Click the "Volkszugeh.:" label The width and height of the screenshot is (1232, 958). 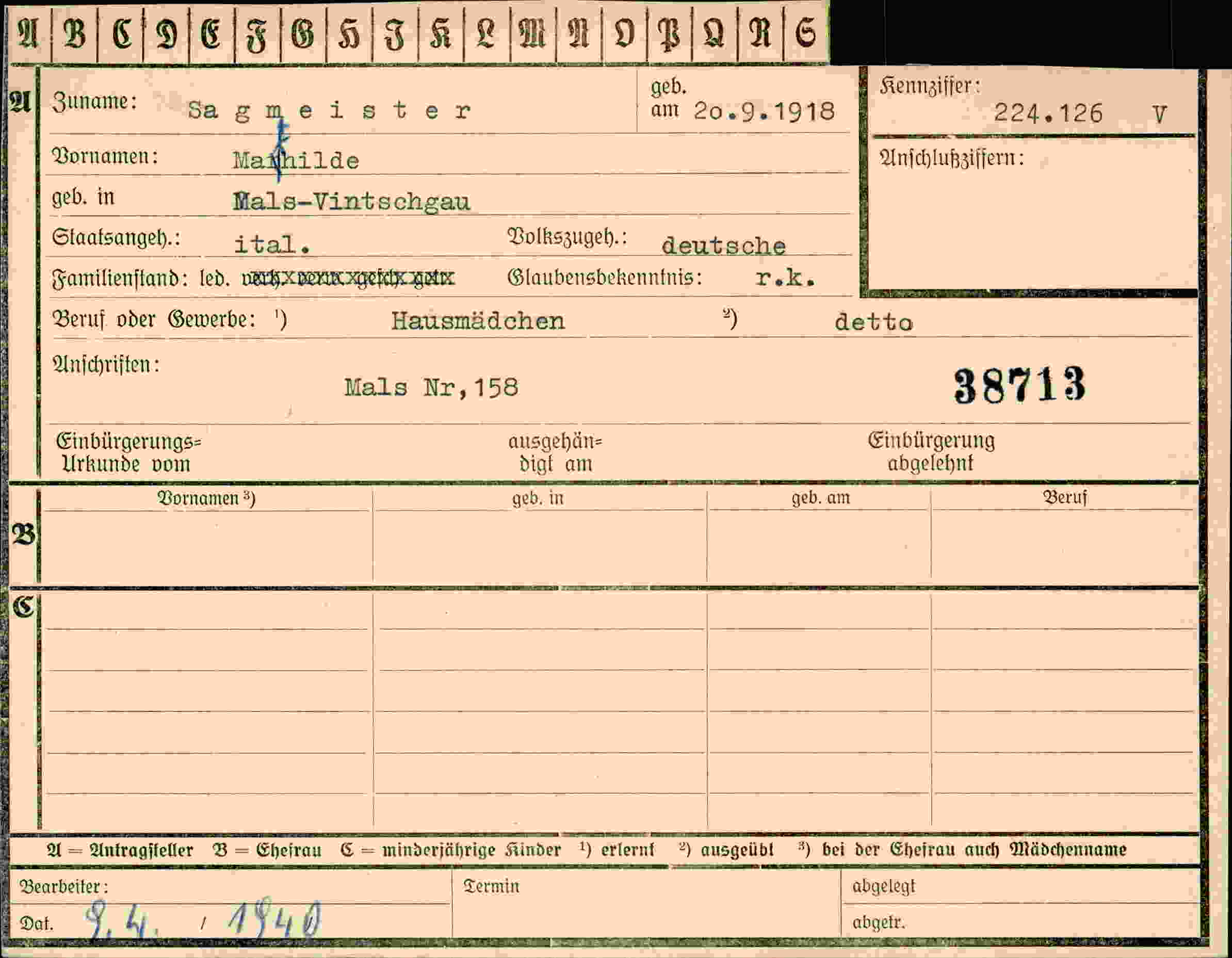(568, 237)
